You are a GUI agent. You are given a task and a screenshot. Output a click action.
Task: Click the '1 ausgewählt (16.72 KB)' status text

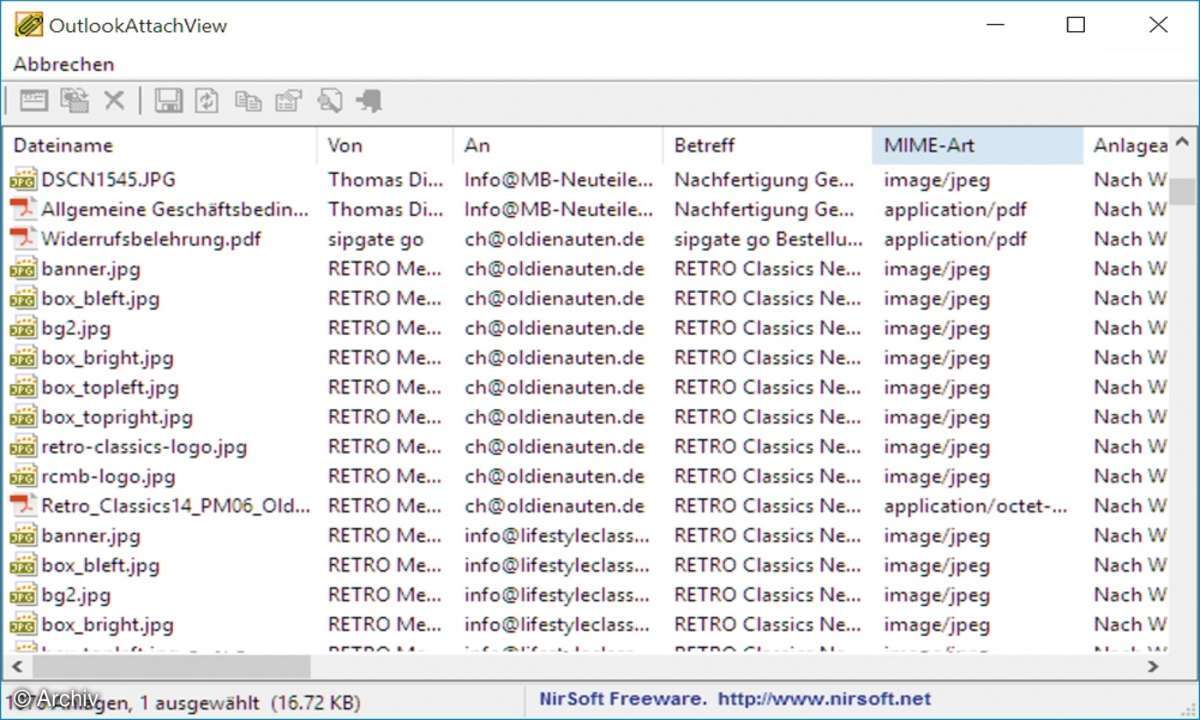point(250,703)
